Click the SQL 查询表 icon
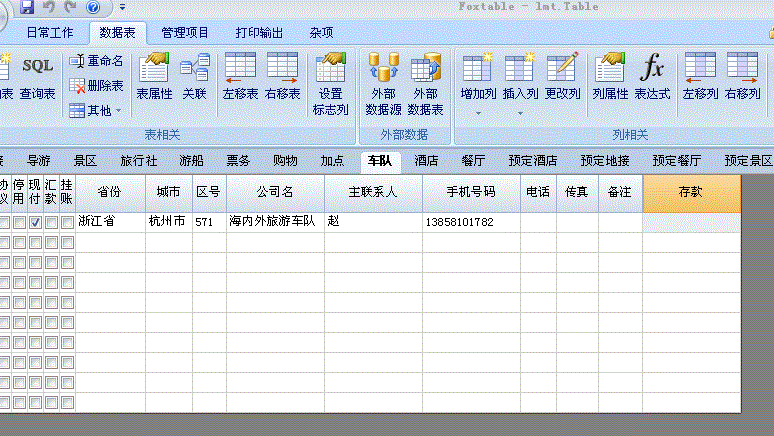 [38, 77]
